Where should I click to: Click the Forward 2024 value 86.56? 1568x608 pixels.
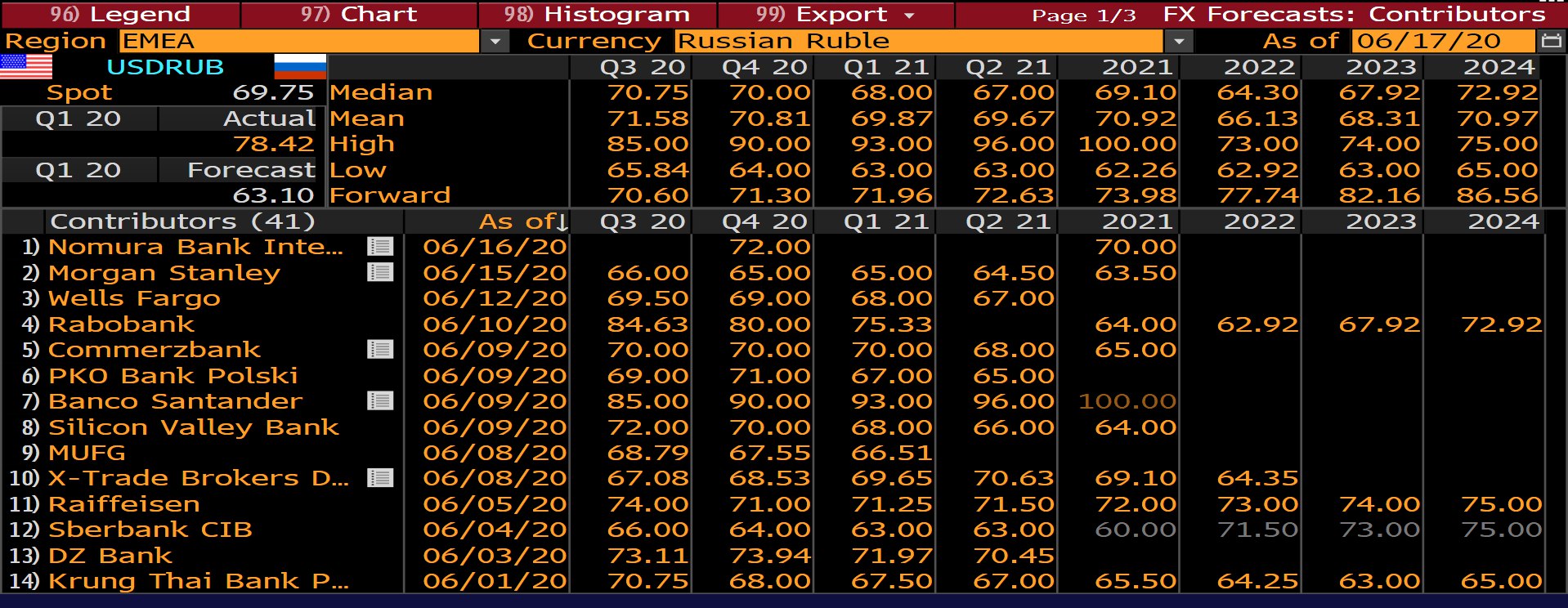pyautogui.click(x=1498, y=195)
